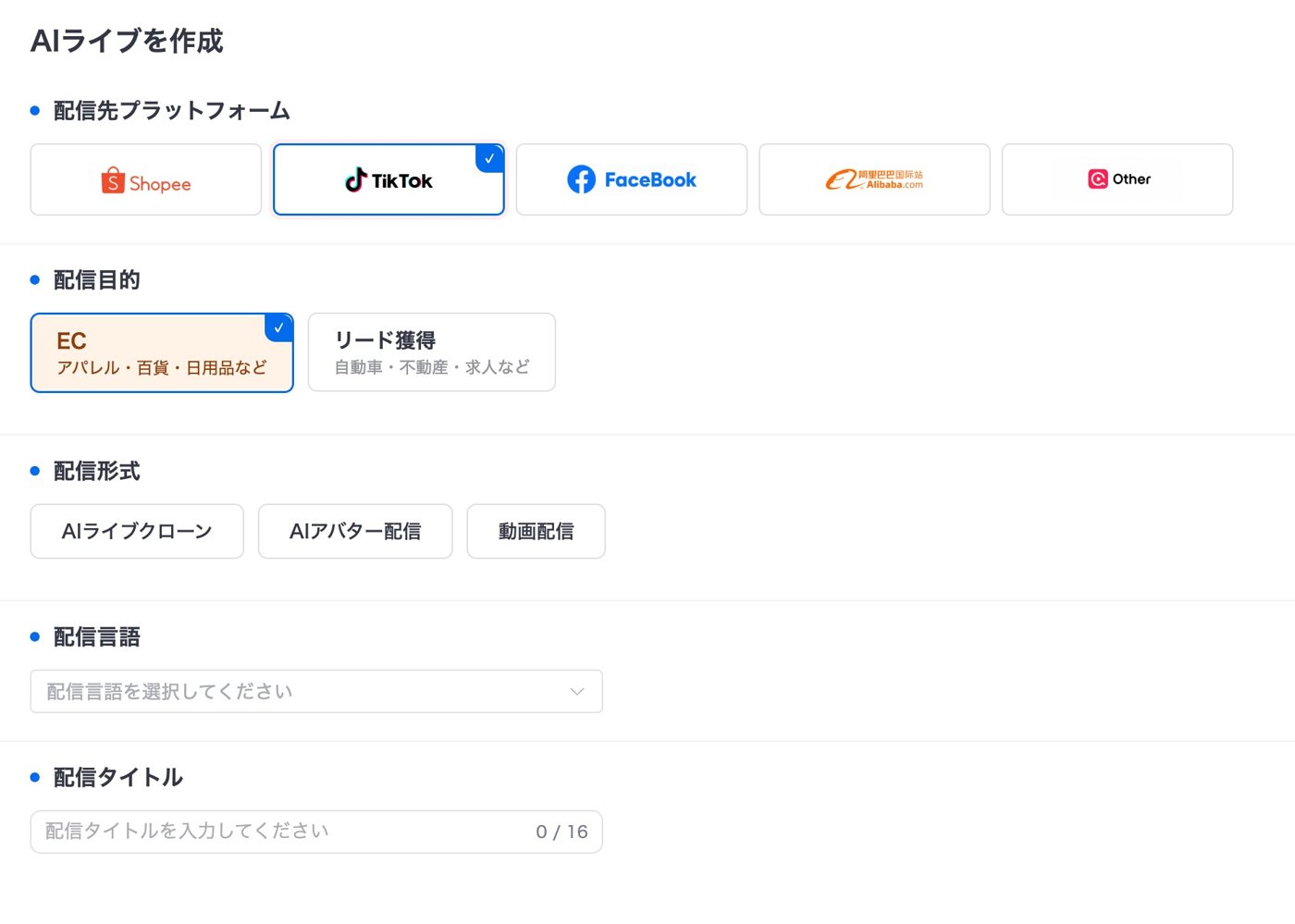Choose 動画配信 format

pos(536,531)
